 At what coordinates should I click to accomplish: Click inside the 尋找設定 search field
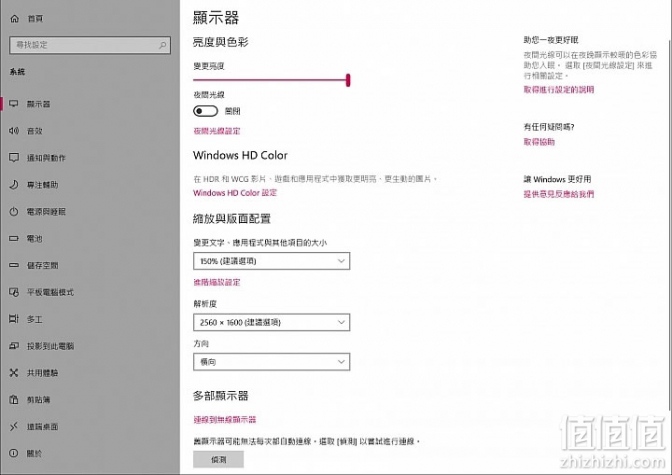coord(90,45)
